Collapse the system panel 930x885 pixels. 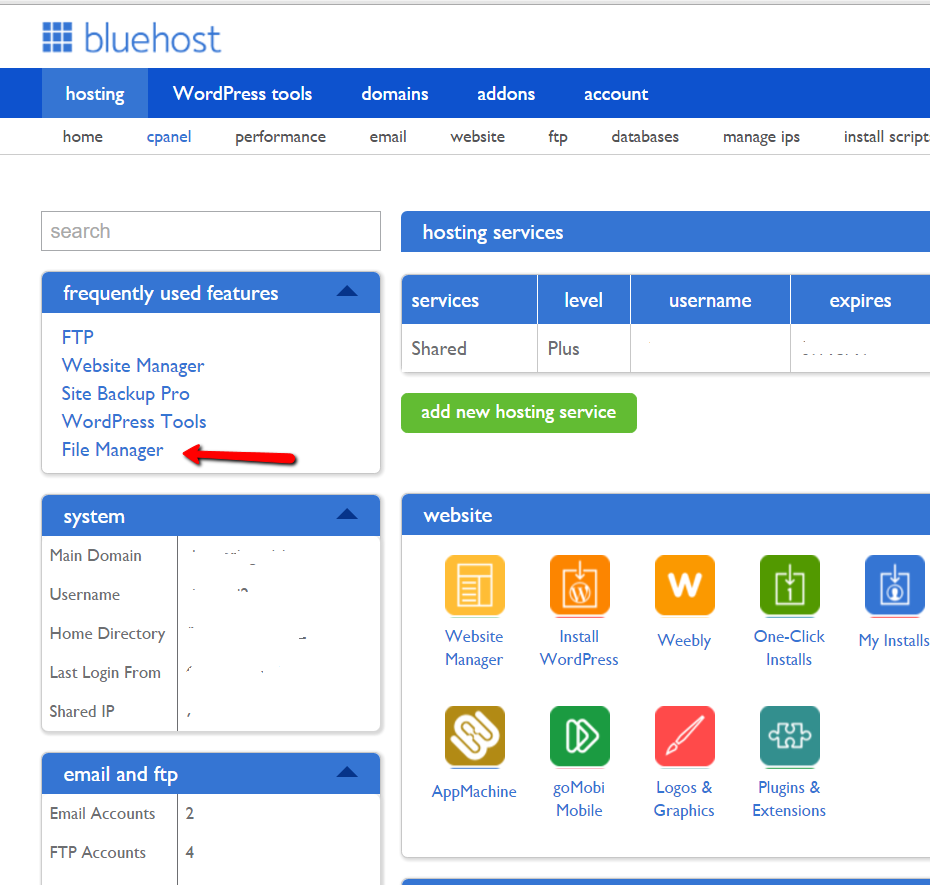click(x=347, y=514)
